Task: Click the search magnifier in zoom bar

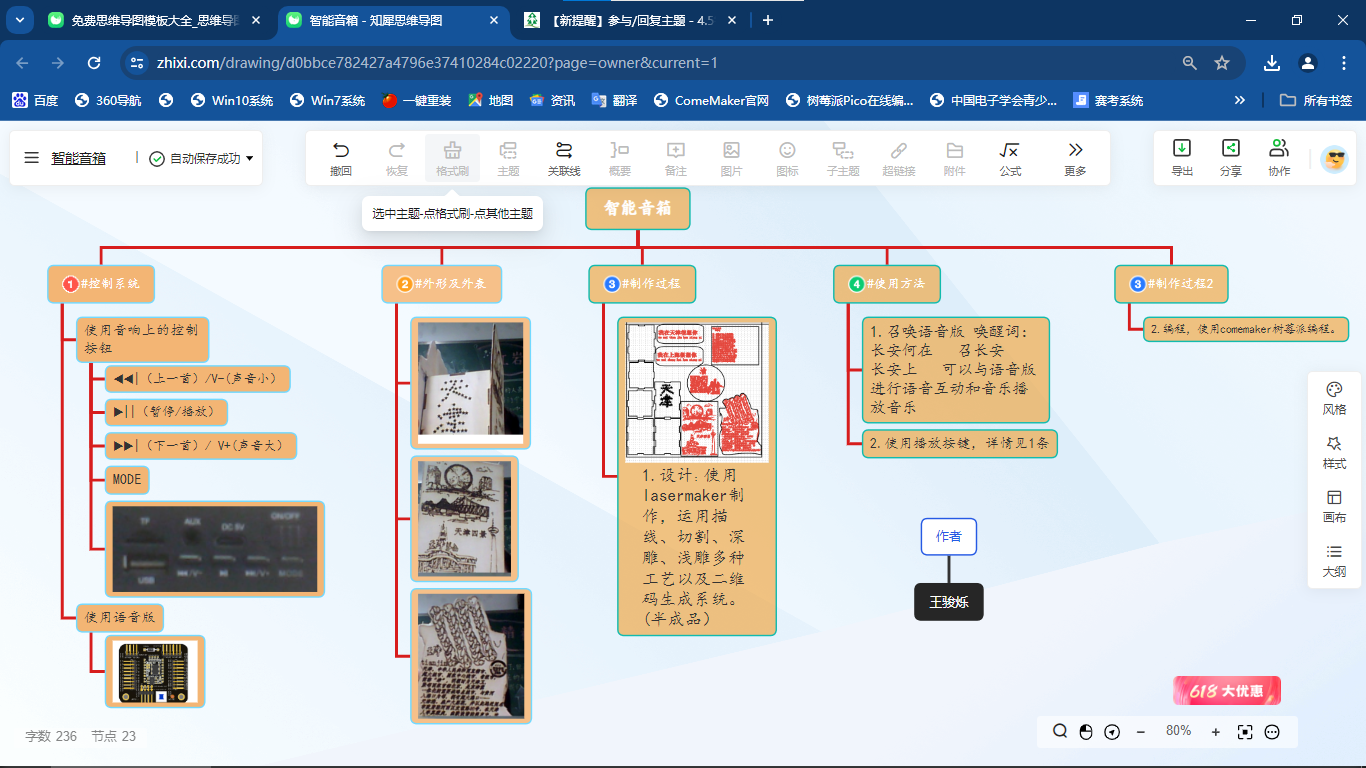Action: coord(1060,732)
